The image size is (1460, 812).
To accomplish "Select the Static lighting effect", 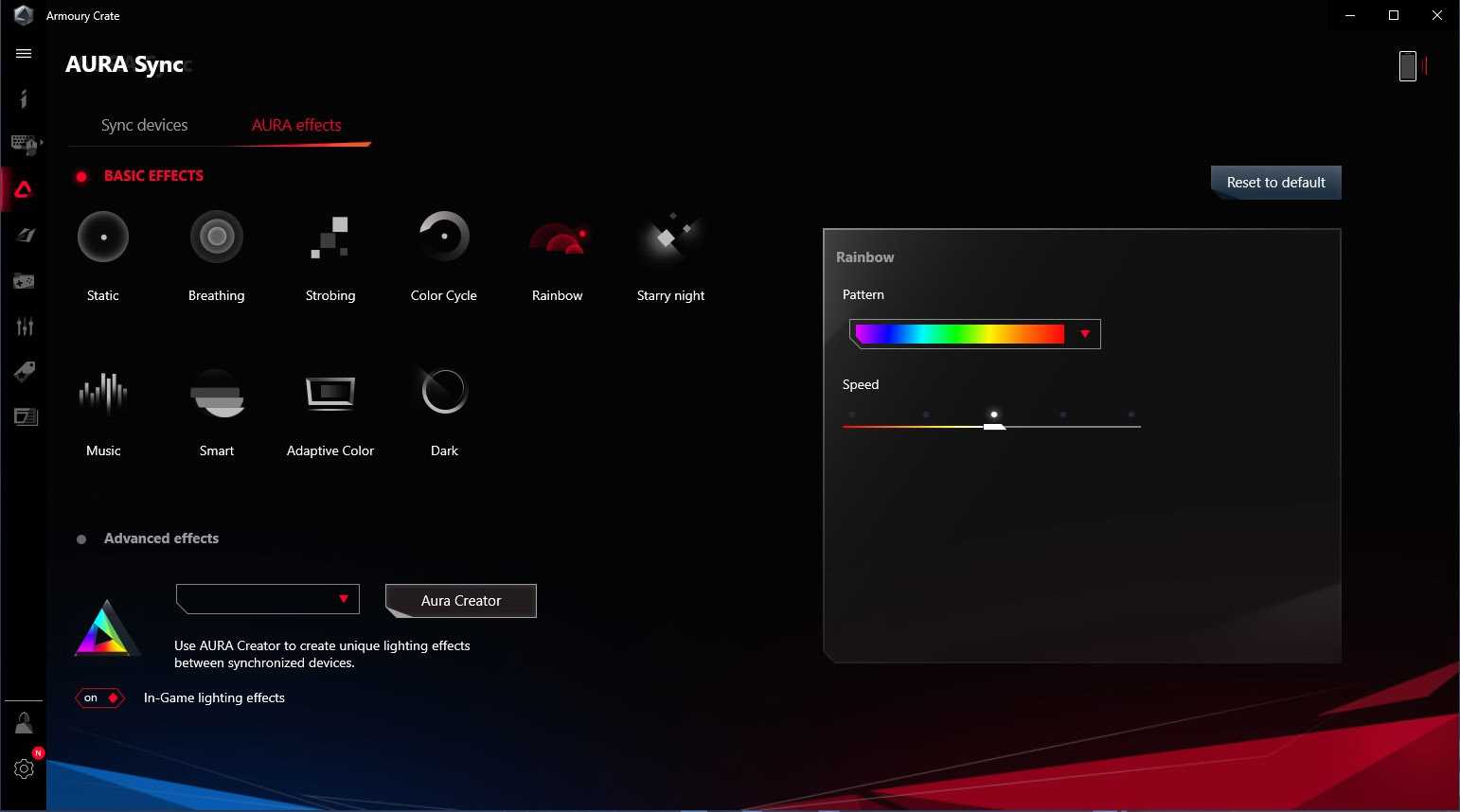I will (102, 238).
